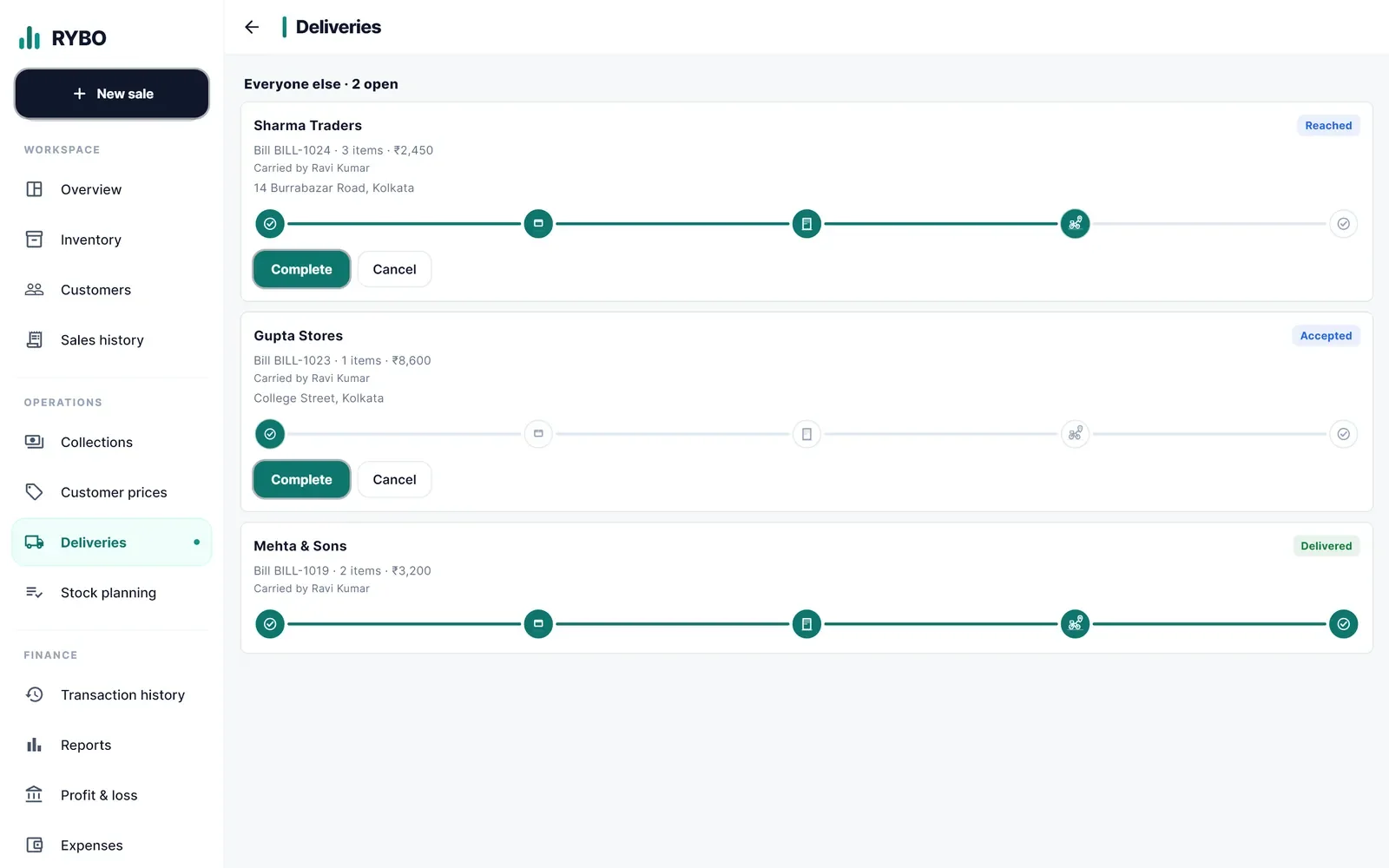Click the Customer prices tag icon
1389x868 pixels.
pos(35,492)
